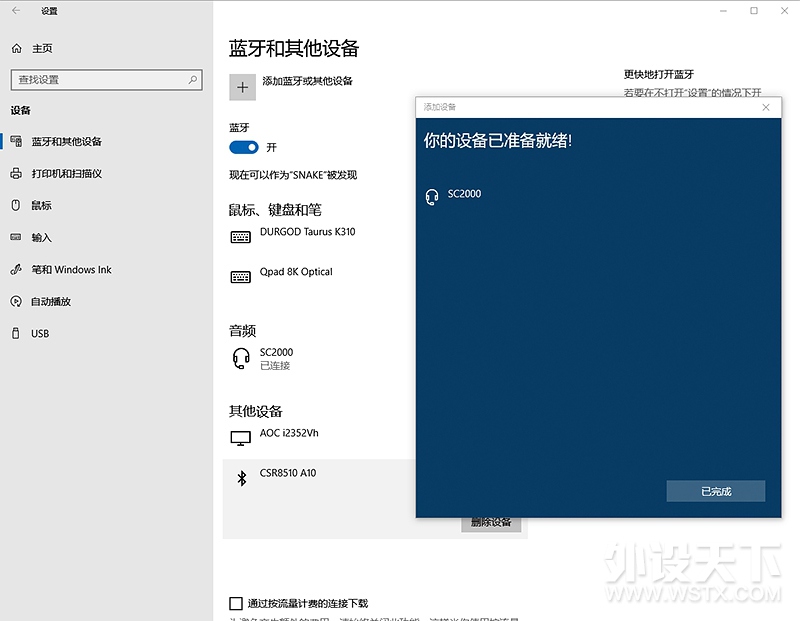Open the 打印机和扫描仪 sidebar icon

[16, 173]
